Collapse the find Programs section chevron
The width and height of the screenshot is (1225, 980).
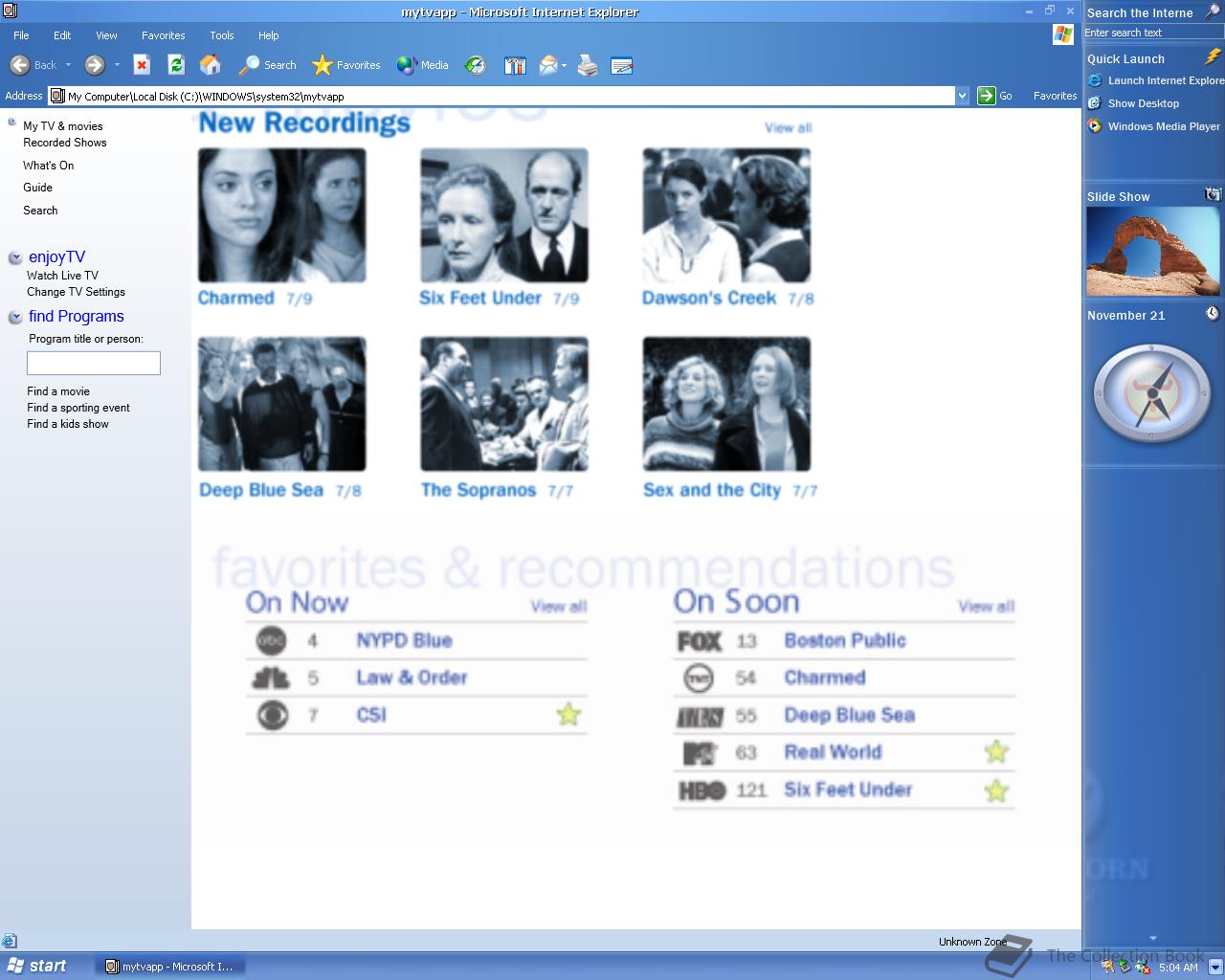point(15,317)
